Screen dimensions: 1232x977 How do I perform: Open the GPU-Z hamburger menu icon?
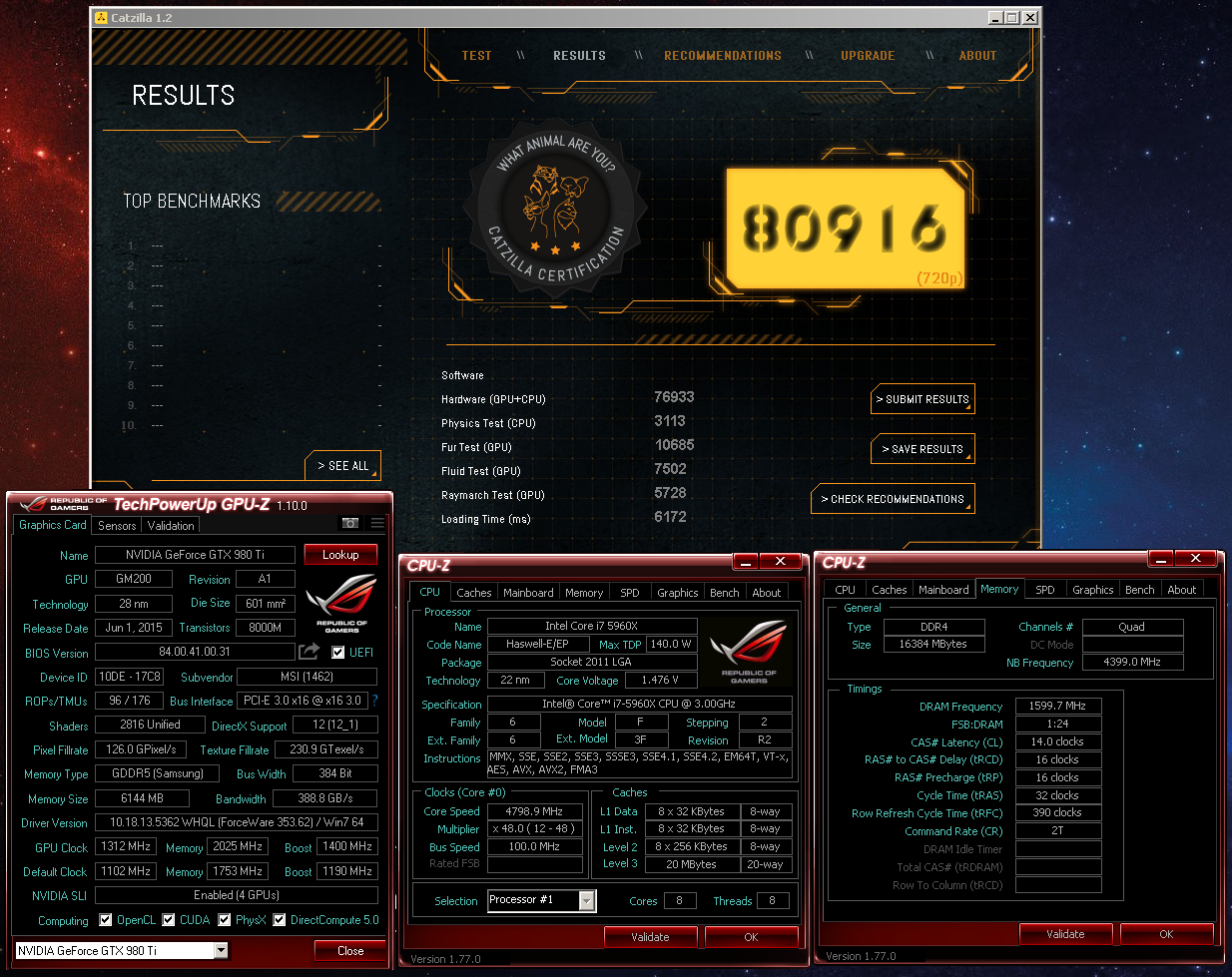pyautogui.click(x=377, y=523)
